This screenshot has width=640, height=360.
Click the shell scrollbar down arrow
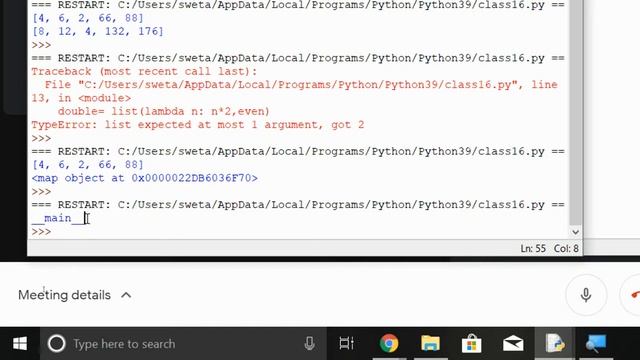[x=576, y=232]
